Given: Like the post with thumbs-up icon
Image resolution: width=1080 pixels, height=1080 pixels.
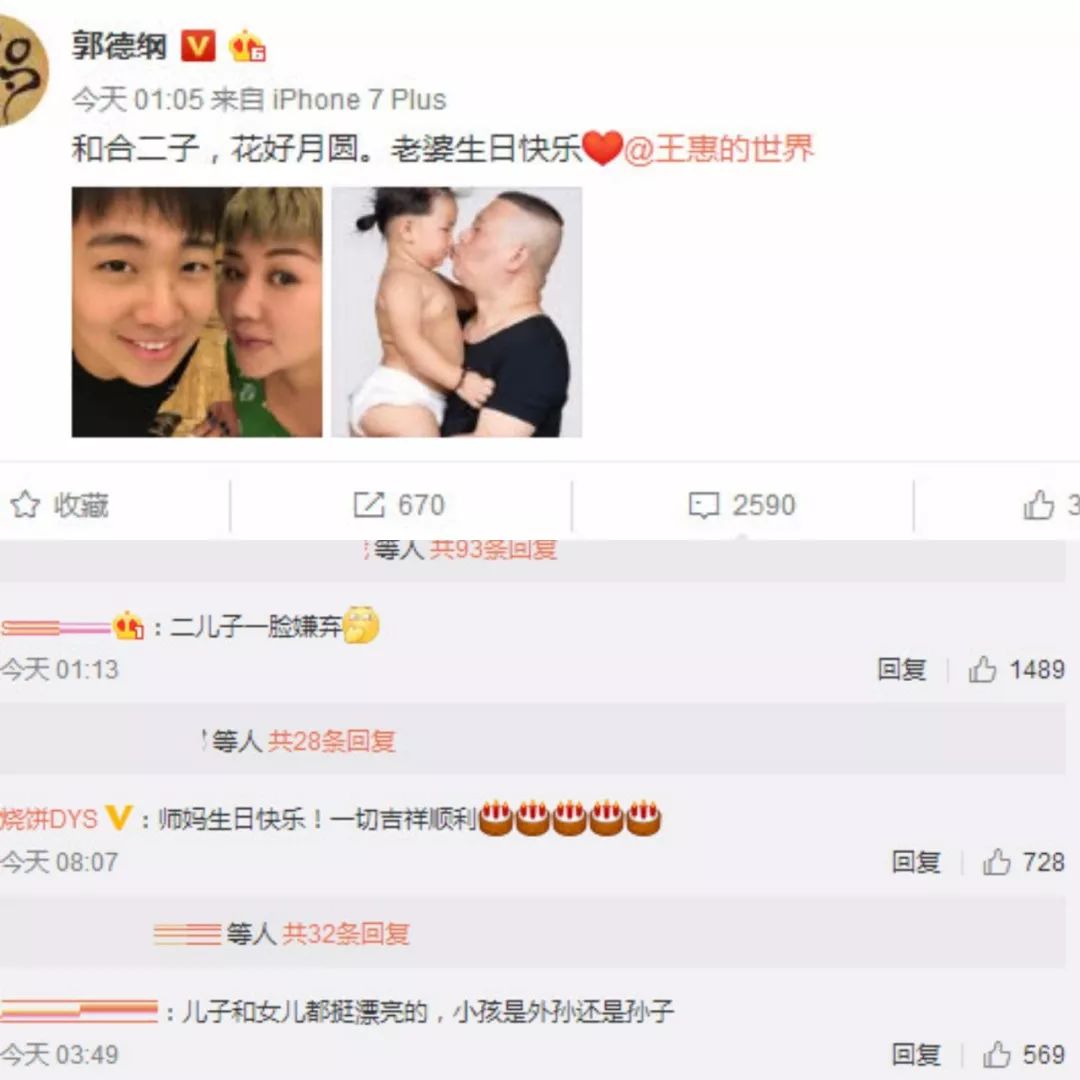Looking at the screenshot, I should click(x=1038, y=505).
